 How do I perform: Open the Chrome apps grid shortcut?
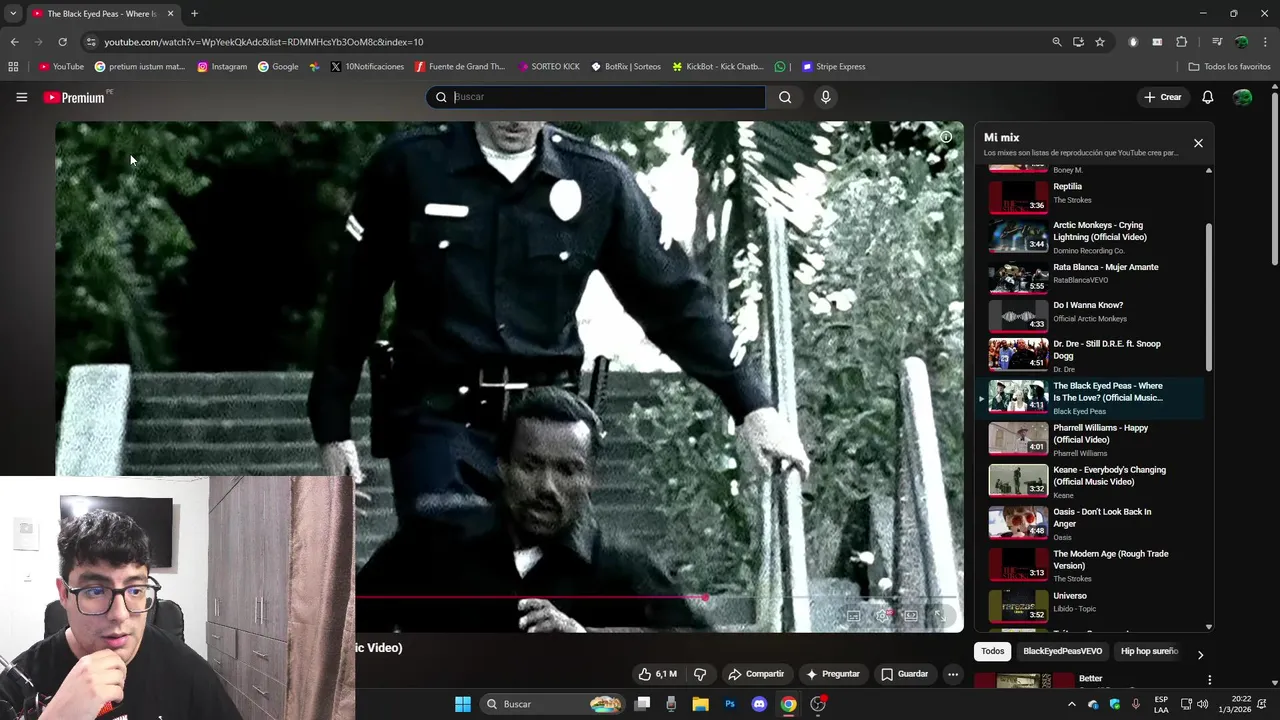pyautogui.click(x=13, y=67)
